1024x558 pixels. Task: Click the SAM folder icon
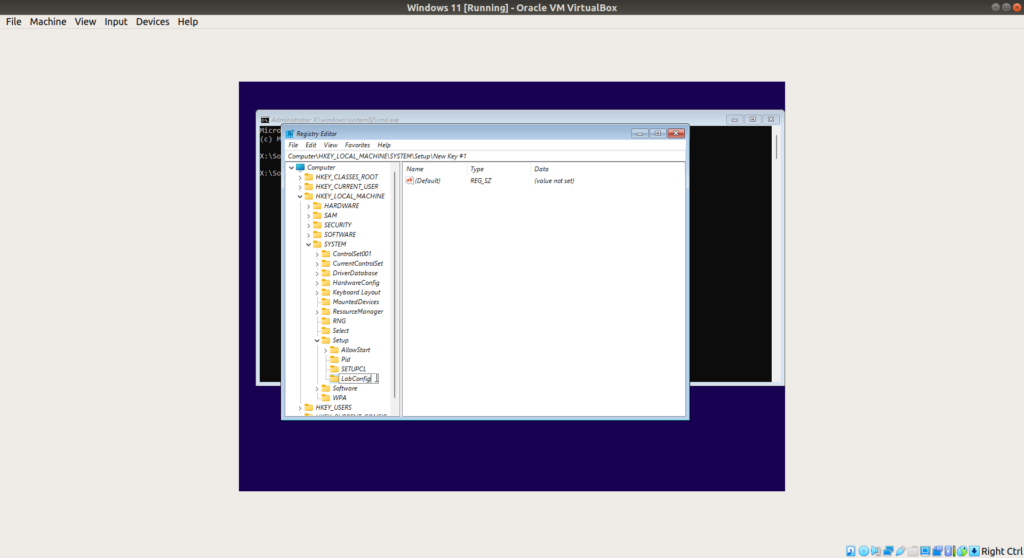point(317,215)
